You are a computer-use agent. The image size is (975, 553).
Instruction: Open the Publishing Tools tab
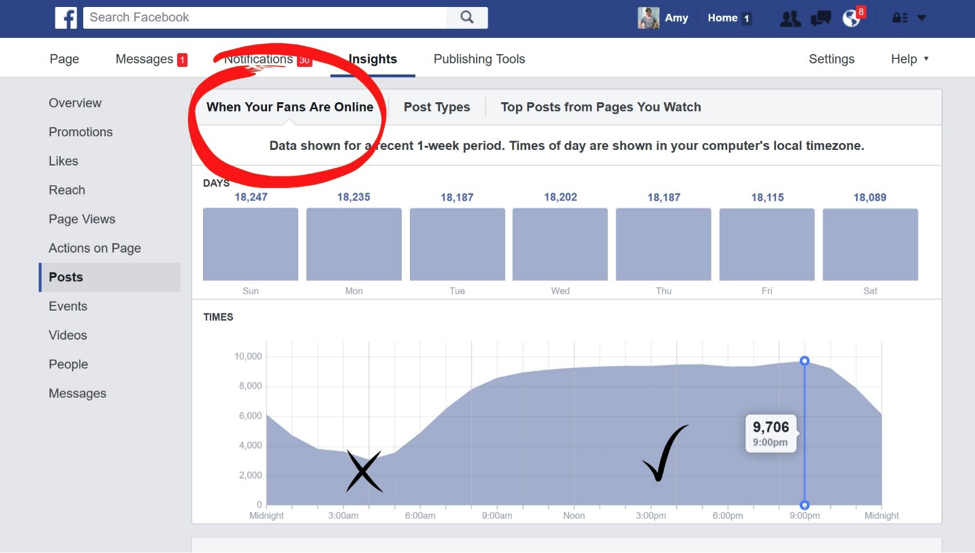pyautogui.click(x=479, y=58)
